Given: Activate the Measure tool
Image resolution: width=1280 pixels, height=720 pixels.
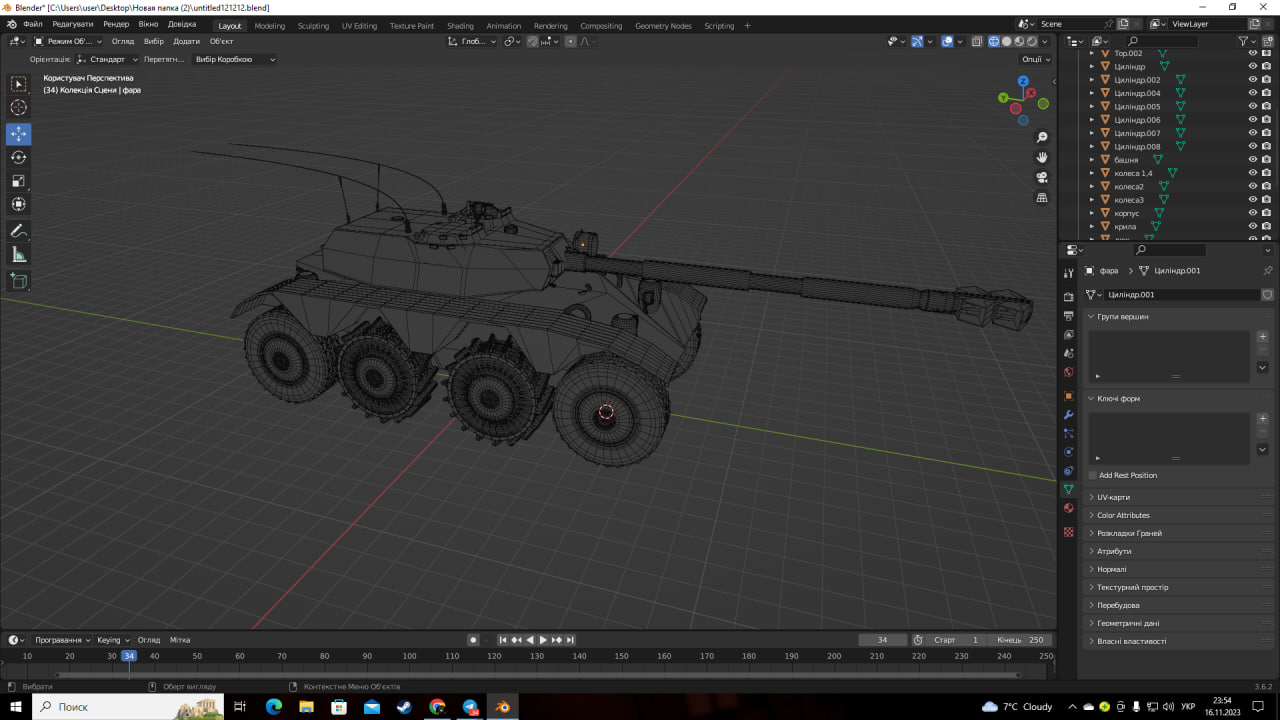Looking at the screenshot, I should [x=19, y=255].
